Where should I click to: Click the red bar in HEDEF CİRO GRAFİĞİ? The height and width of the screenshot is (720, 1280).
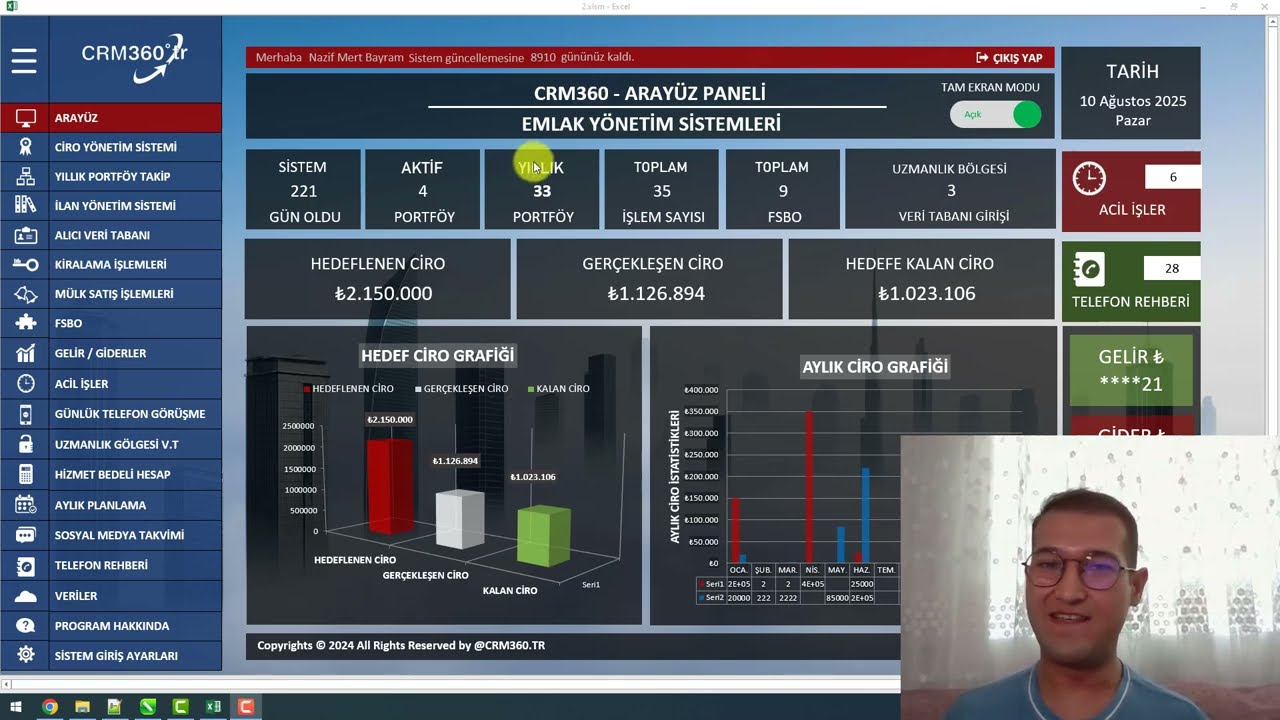tap(389, 486)
